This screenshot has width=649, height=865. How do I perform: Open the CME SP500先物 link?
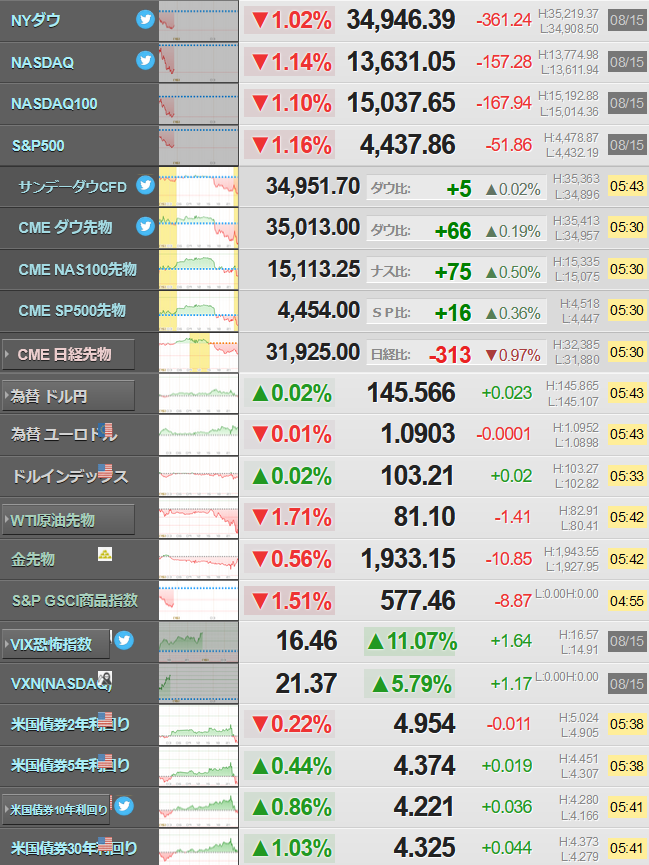coord(72,311)
